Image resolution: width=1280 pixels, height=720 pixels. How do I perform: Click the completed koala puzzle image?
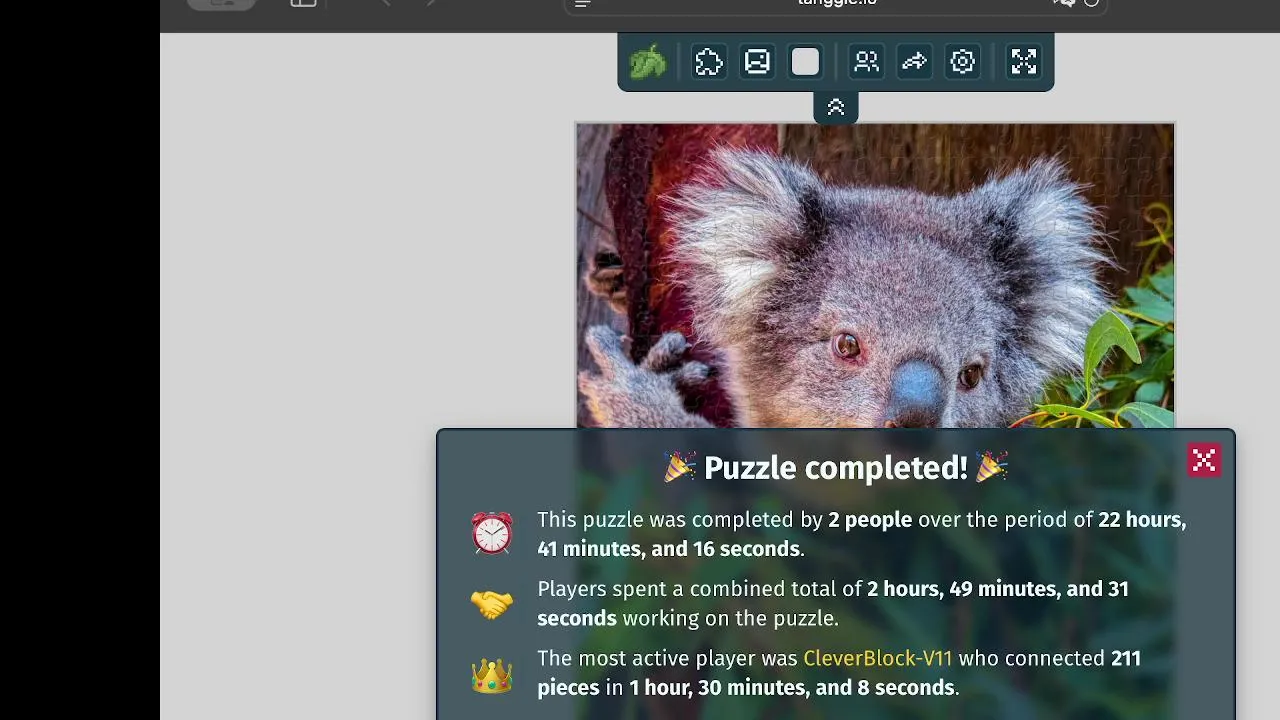coord(875,275)
